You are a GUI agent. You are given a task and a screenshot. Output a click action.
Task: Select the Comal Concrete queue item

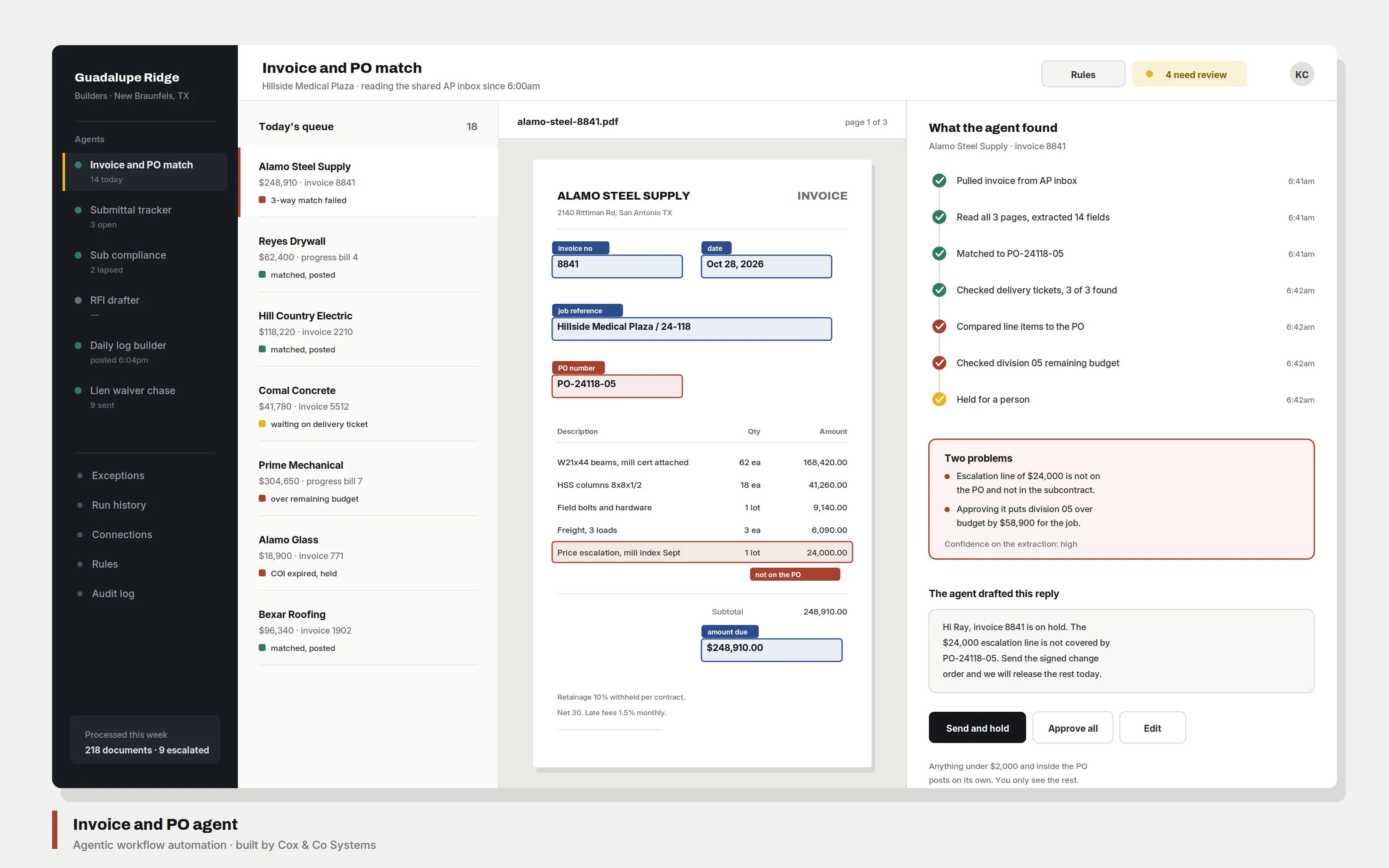point(368,407)
